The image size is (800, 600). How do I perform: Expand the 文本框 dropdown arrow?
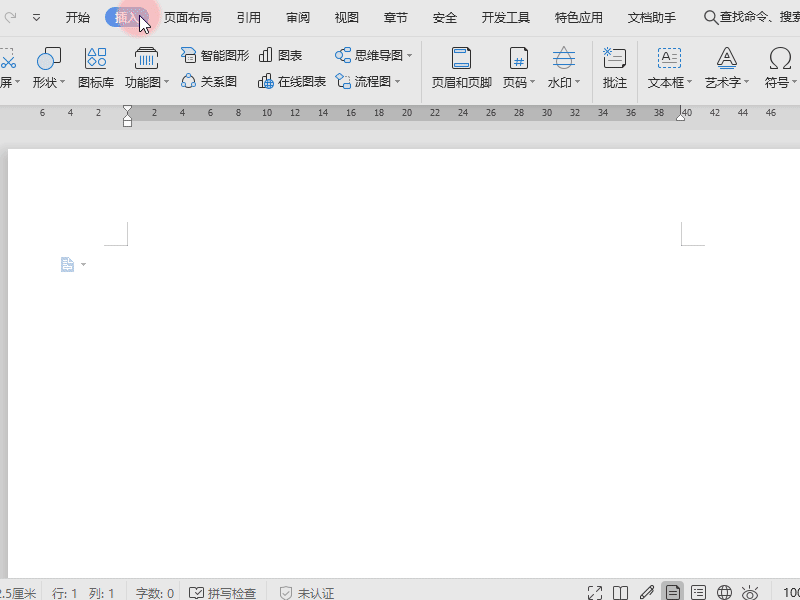click(690, 82)
